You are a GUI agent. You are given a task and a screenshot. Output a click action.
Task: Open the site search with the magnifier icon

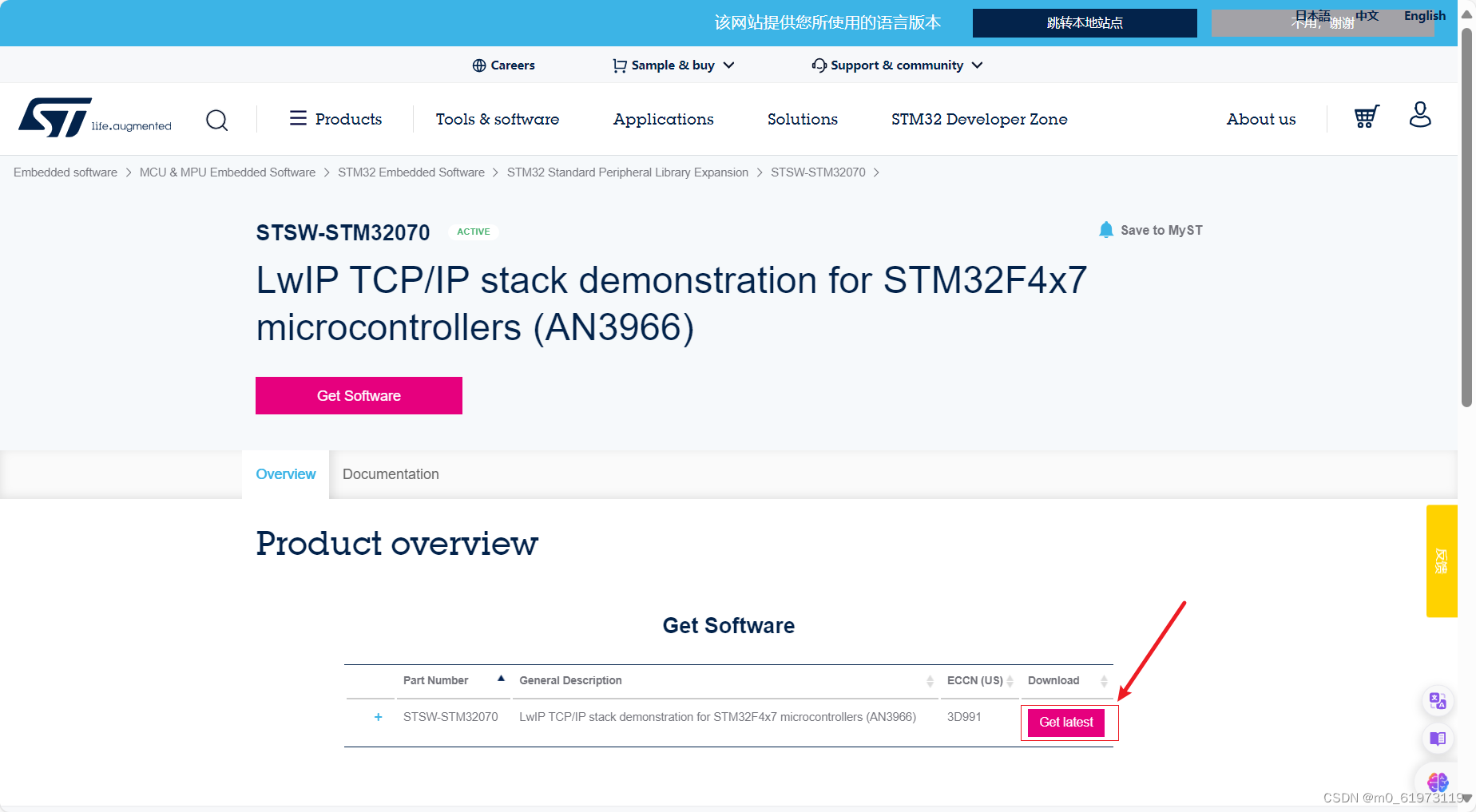(216, 120)
